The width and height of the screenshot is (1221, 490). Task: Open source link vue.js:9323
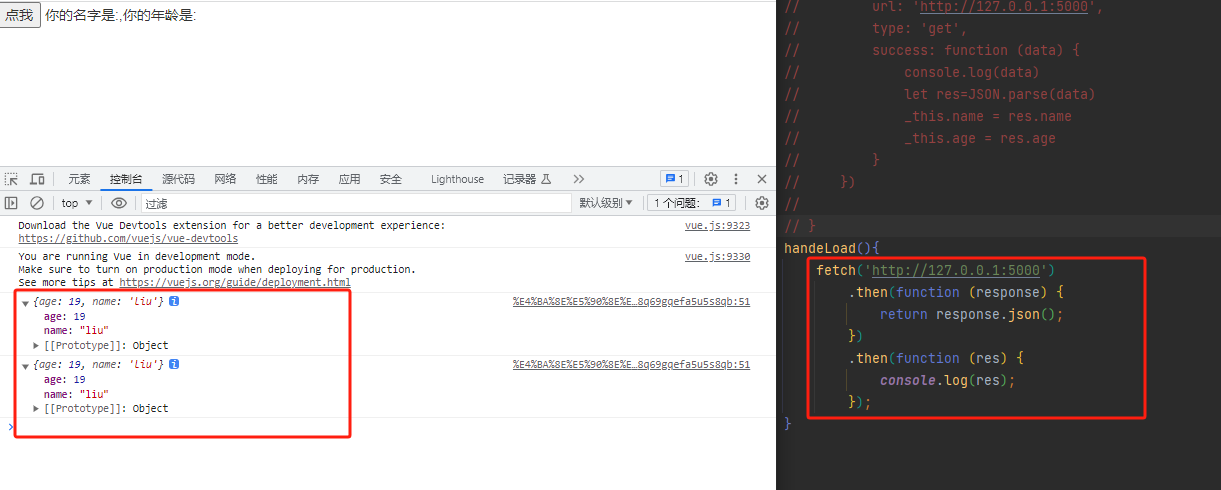click(717, 226)
